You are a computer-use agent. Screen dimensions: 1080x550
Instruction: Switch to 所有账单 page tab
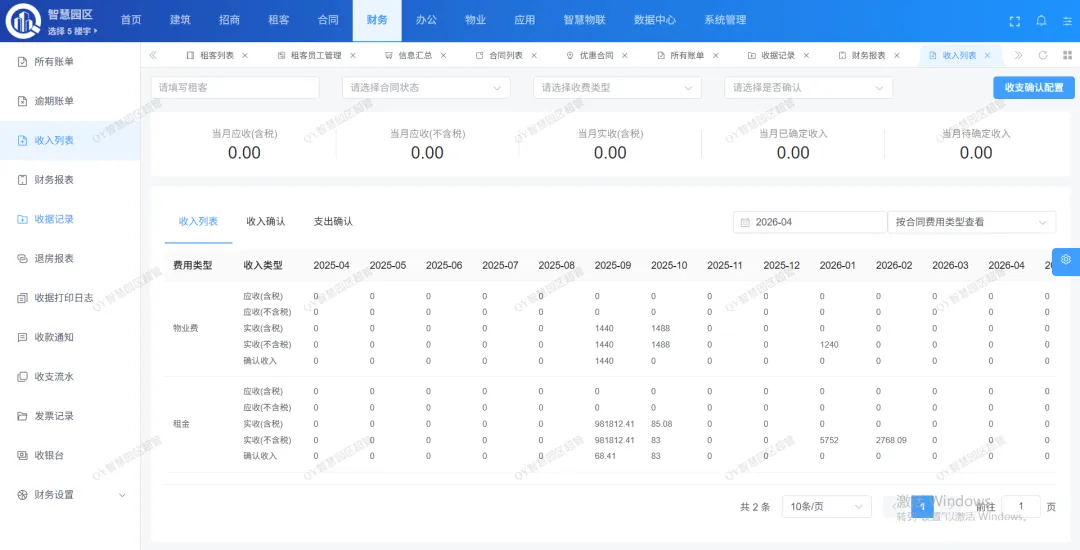(687, 55)
